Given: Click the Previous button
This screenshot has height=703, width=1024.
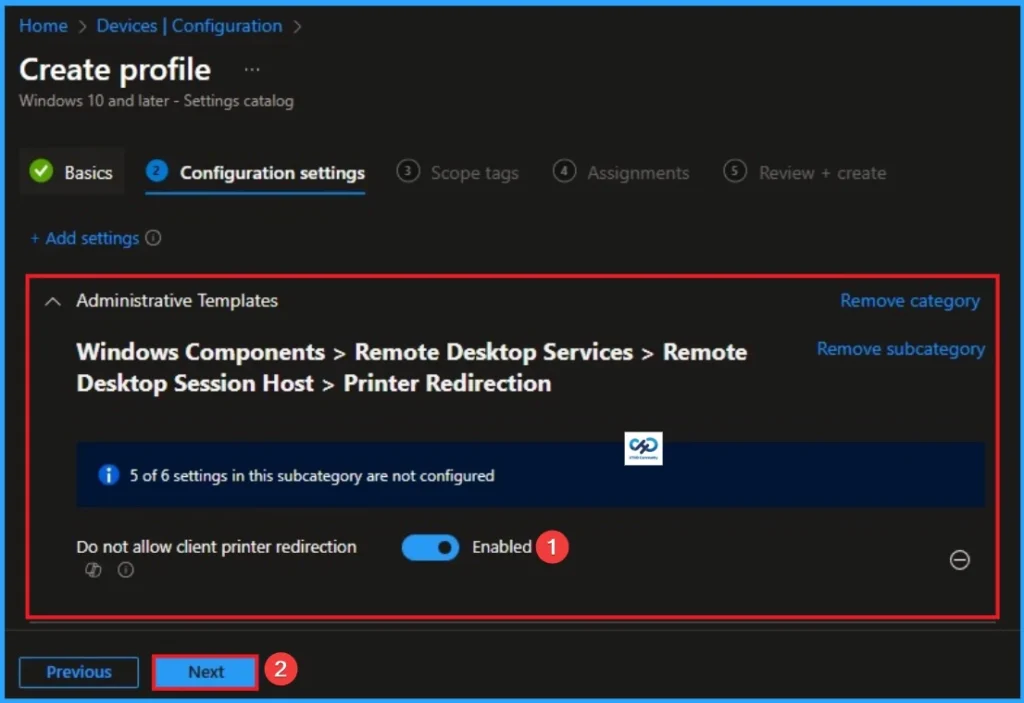Looking at the screenshot, I should pyautogui.click(x=78, y=671).
